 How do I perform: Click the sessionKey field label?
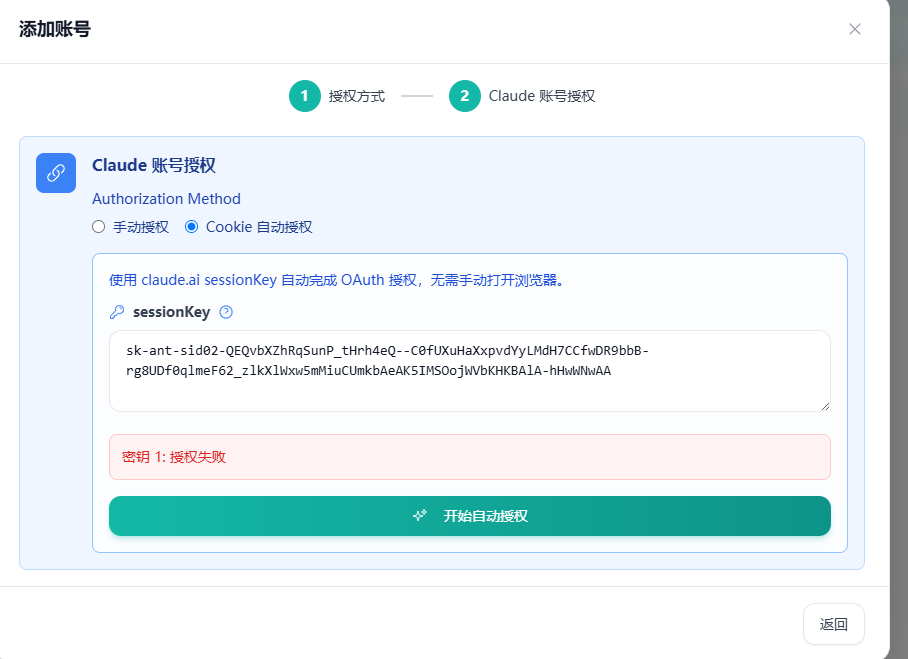[171, 312]
